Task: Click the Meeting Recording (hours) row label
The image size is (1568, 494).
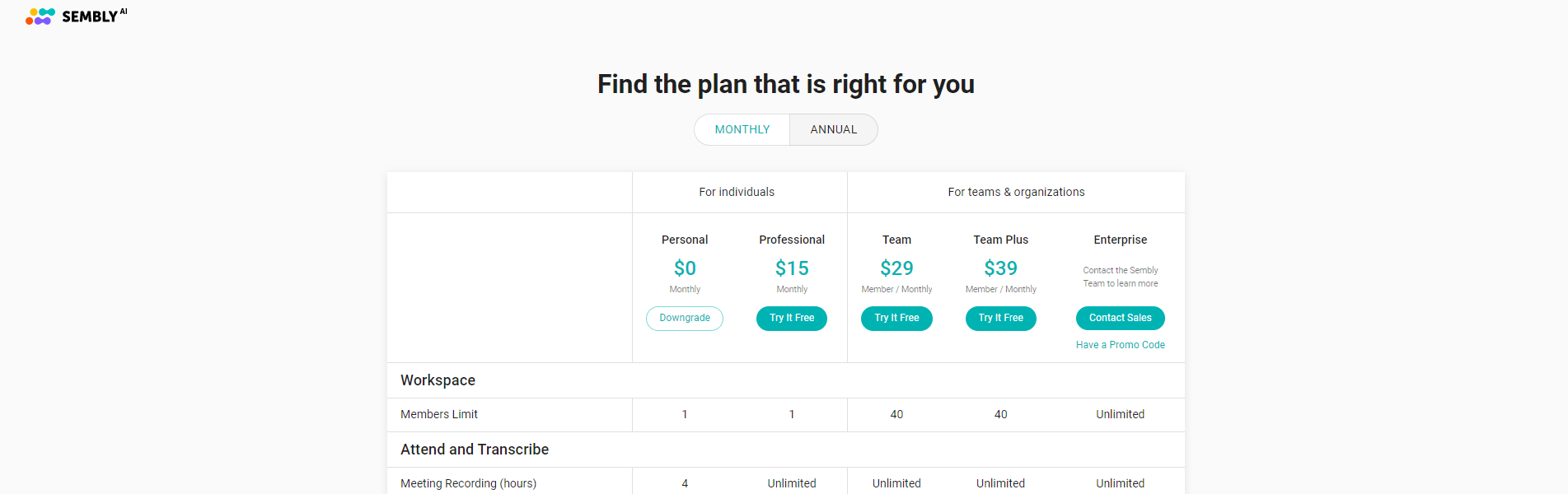Action: tap(468, 483)
